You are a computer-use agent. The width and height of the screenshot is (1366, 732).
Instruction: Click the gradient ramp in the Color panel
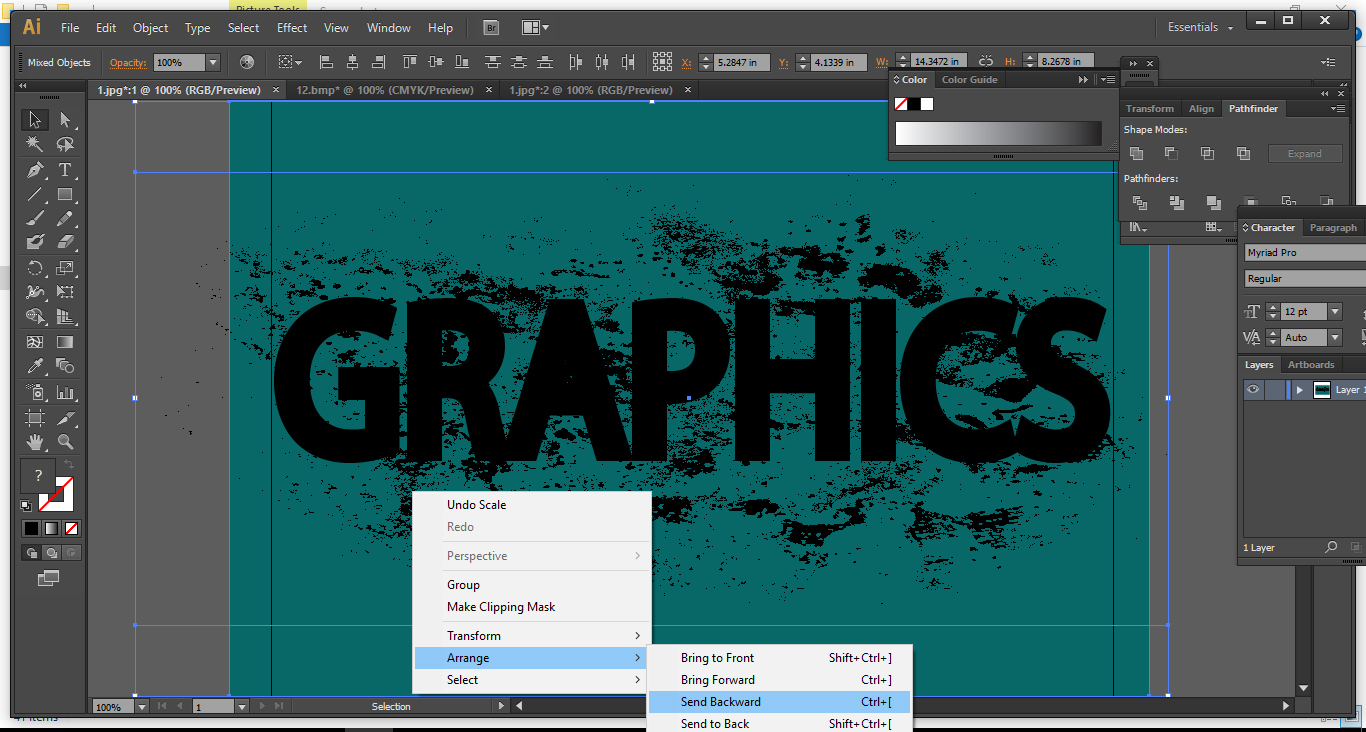[998, 133]
